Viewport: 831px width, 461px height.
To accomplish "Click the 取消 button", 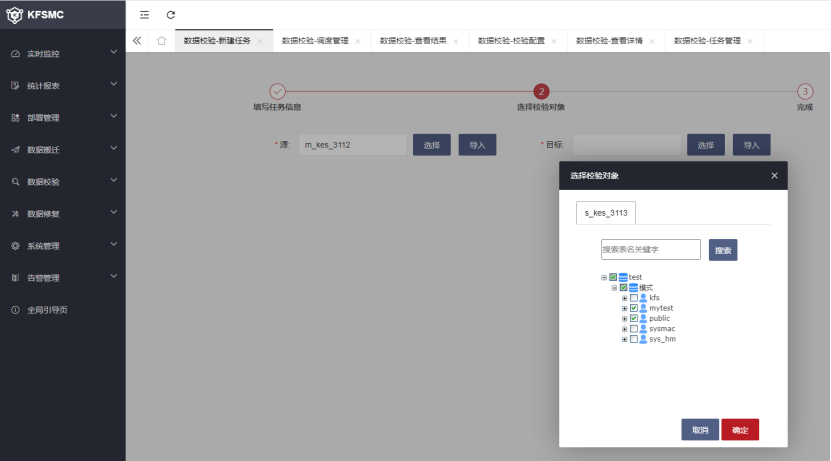I will click(700, 430).
